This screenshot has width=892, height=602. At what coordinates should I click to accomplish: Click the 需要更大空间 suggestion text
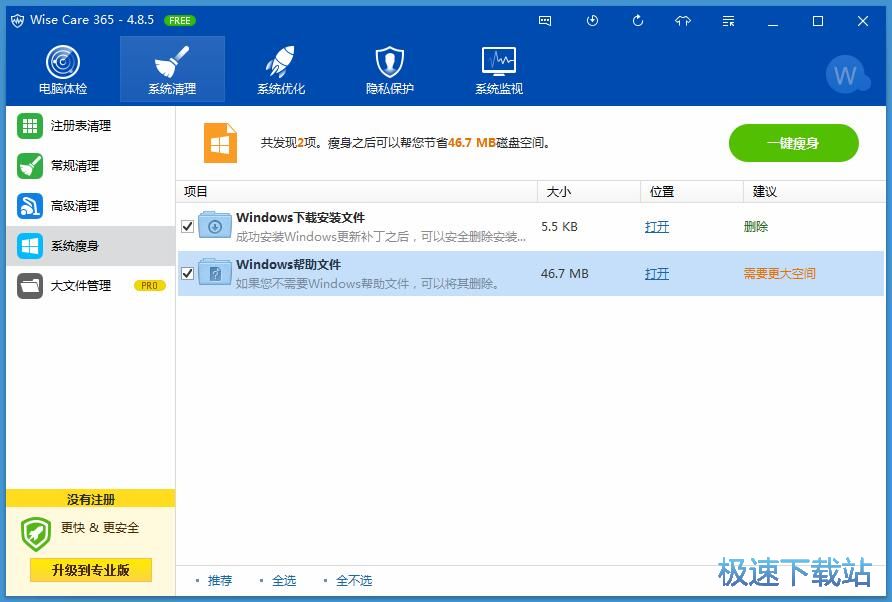[x=779, y=274]
